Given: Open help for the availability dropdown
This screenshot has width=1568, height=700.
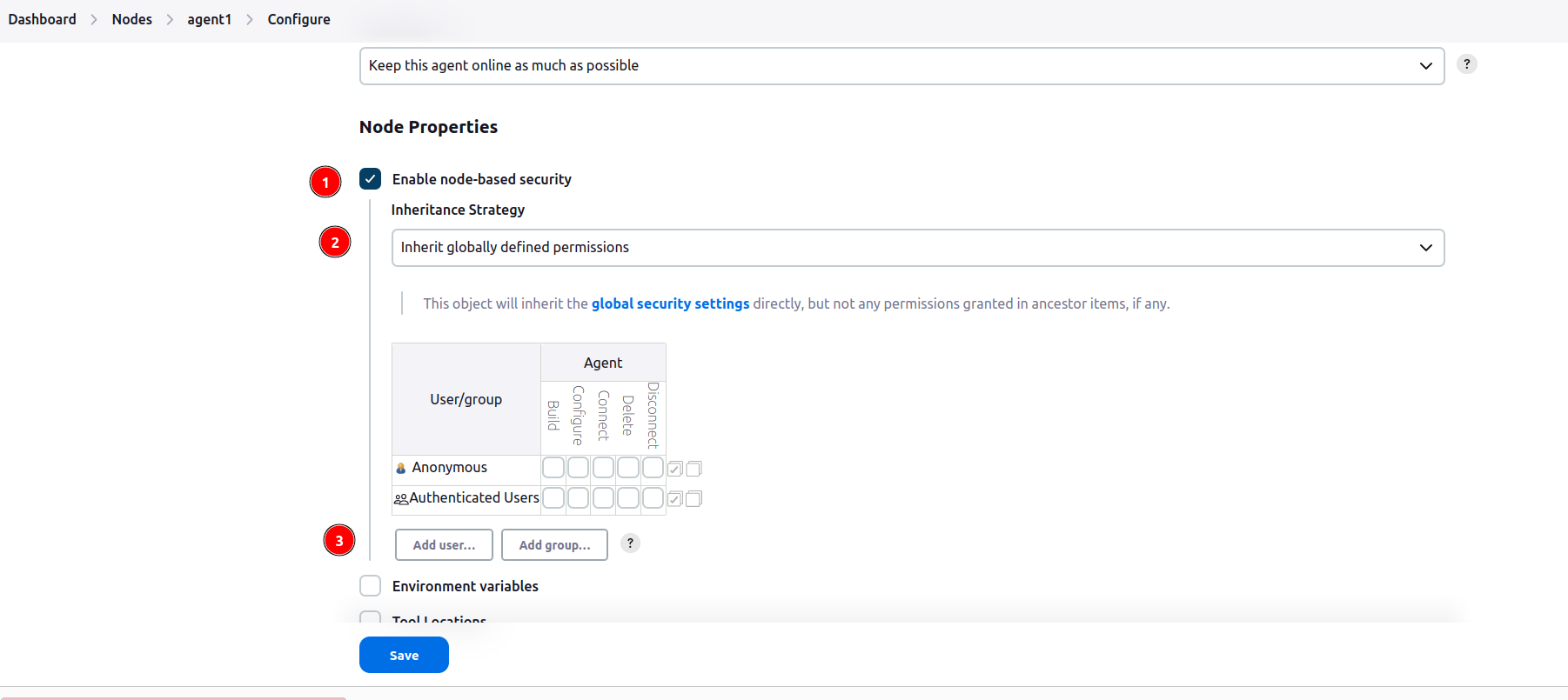Looking at the screenshot, I should [x=1467, y=64].
